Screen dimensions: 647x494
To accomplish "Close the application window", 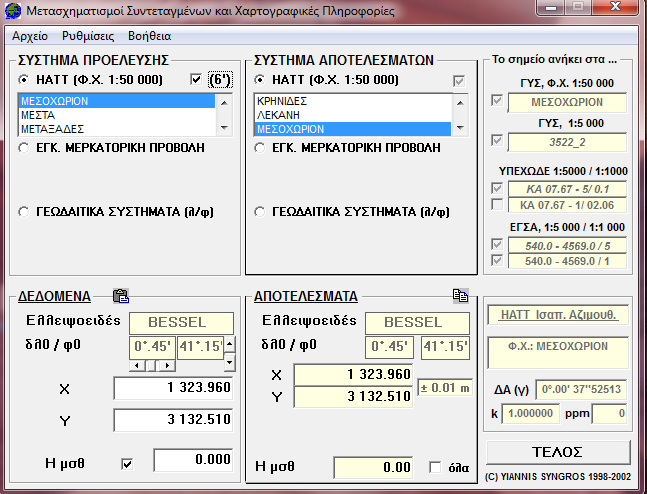I will point(616,7).
